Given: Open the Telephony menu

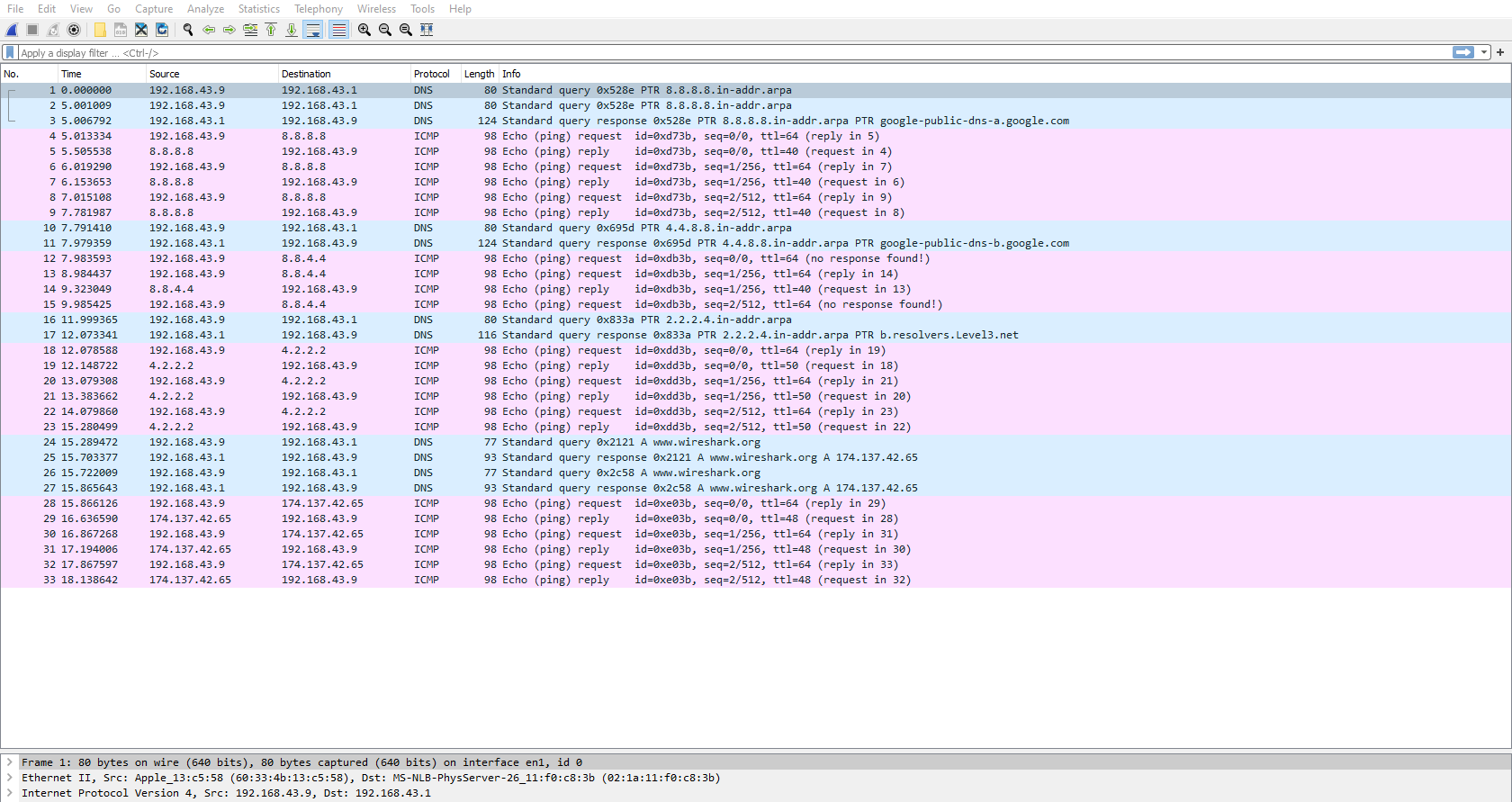Looking at the screenshot, I should (319, 9).
